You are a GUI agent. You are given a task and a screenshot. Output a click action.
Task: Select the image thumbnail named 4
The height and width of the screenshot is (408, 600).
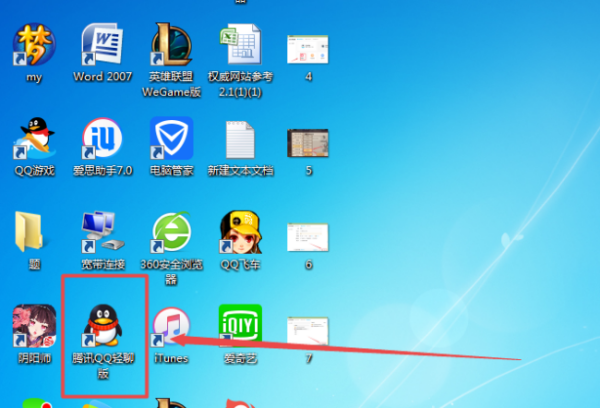coord(308,49)
